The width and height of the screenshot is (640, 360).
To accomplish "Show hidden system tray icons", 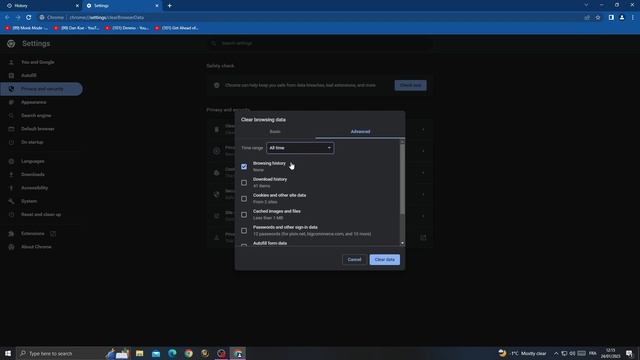I will pos(556,353).
